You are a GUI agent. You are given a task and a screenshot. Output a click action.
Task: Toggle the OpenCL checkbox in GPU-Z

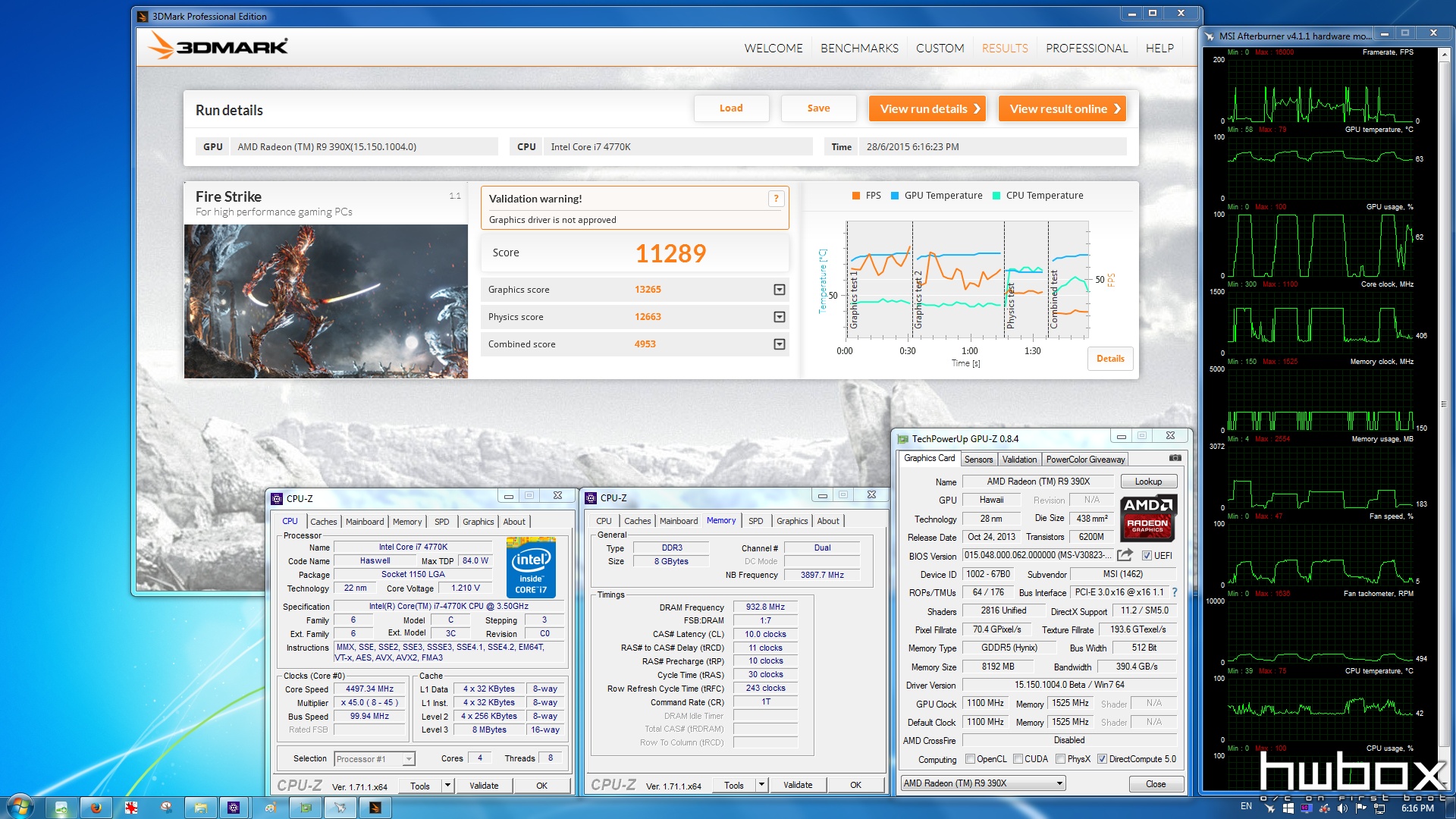(x=970, y=759)
